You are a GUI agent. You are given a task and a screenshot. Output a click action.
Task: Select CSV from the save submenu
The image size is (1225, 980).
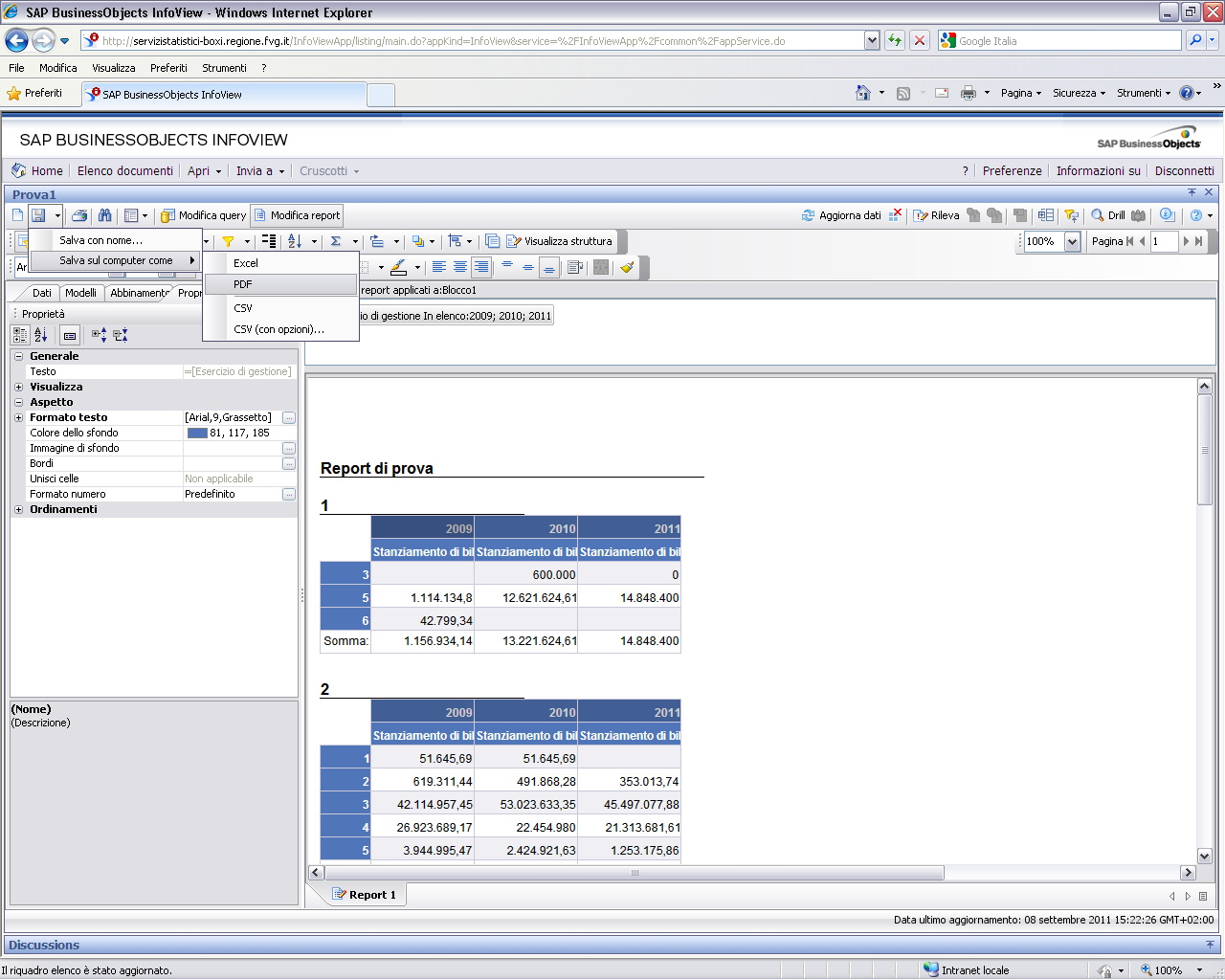(x=280, y=308)
